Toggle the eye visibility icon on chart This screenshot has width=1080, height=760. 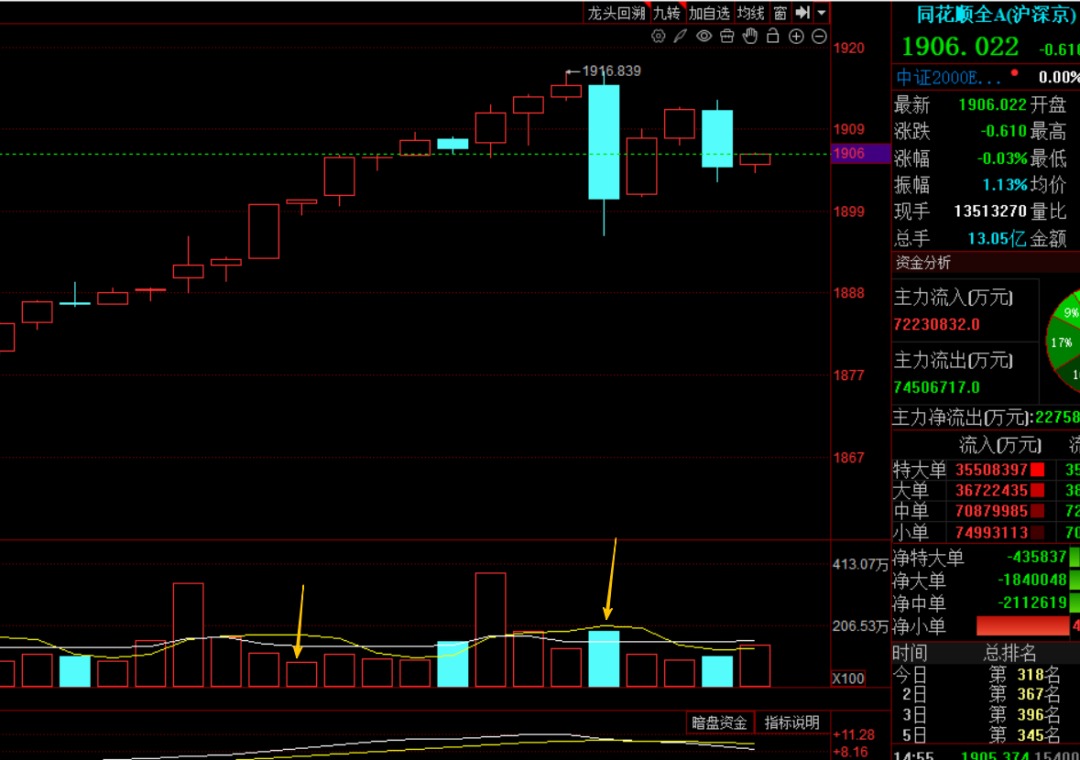(x=704, y=37)
